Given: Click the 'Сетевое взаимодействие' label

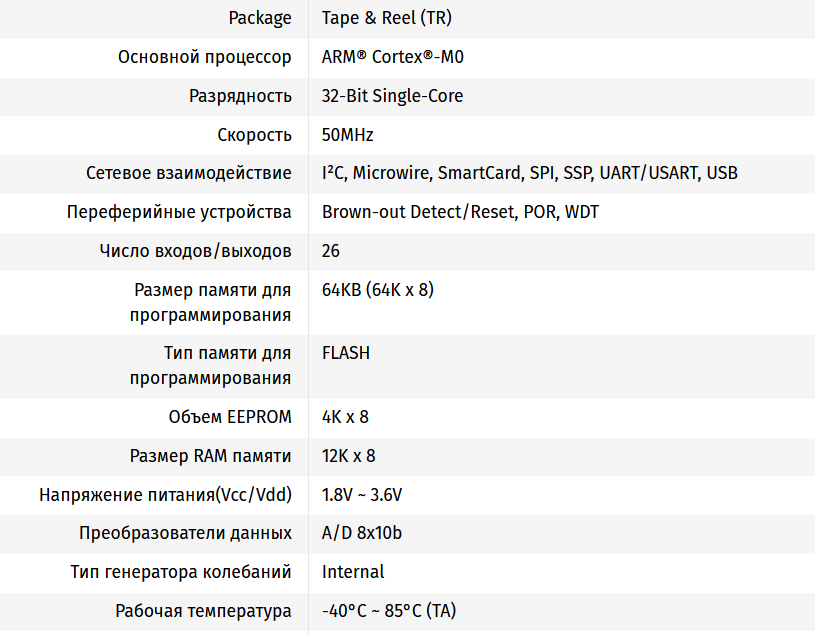Looking at the screenshot, I should tap(189, 173).
